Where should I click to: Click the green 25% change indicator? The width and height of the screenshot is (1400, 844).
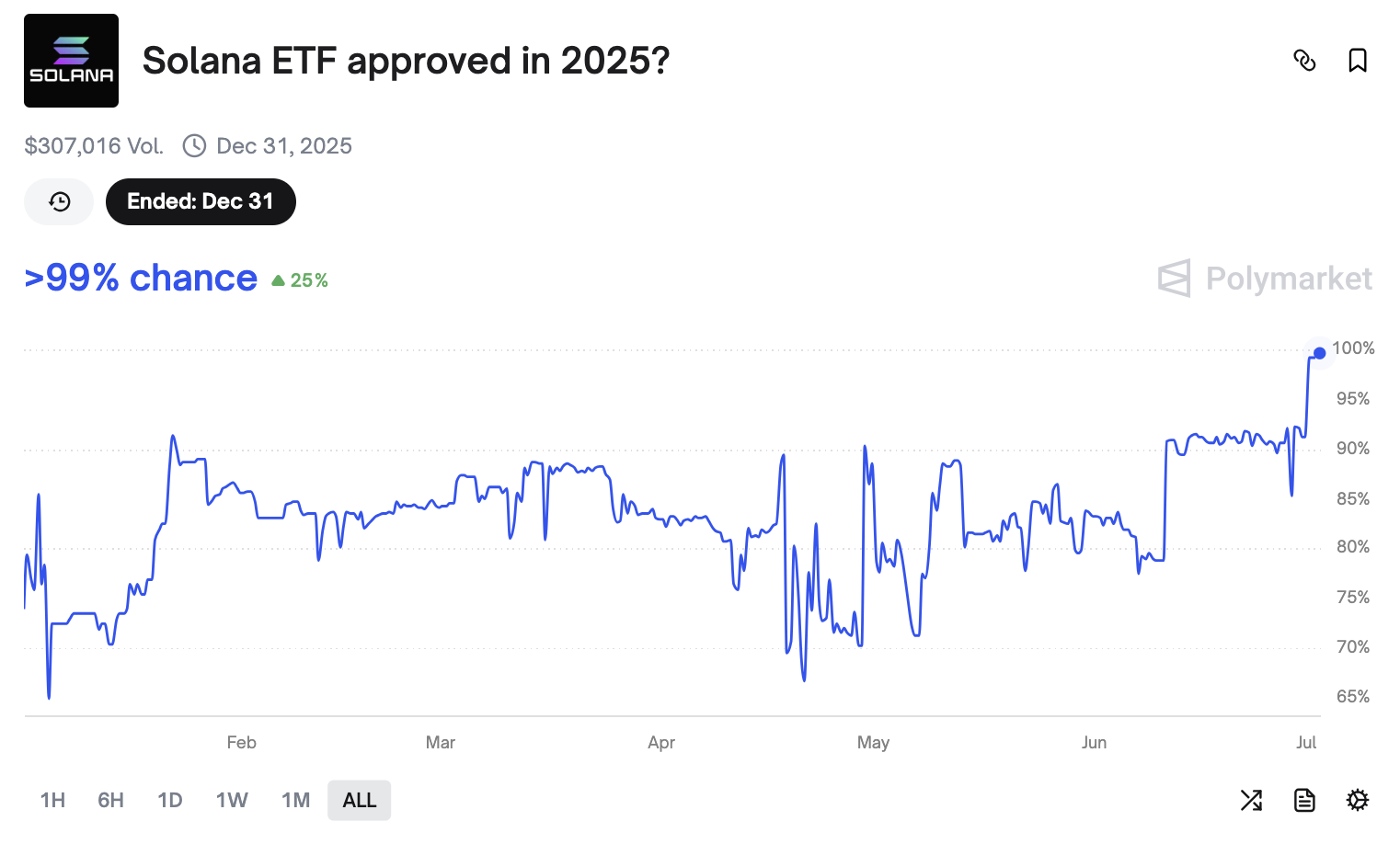pyautogui.click(x=300, y=280)
